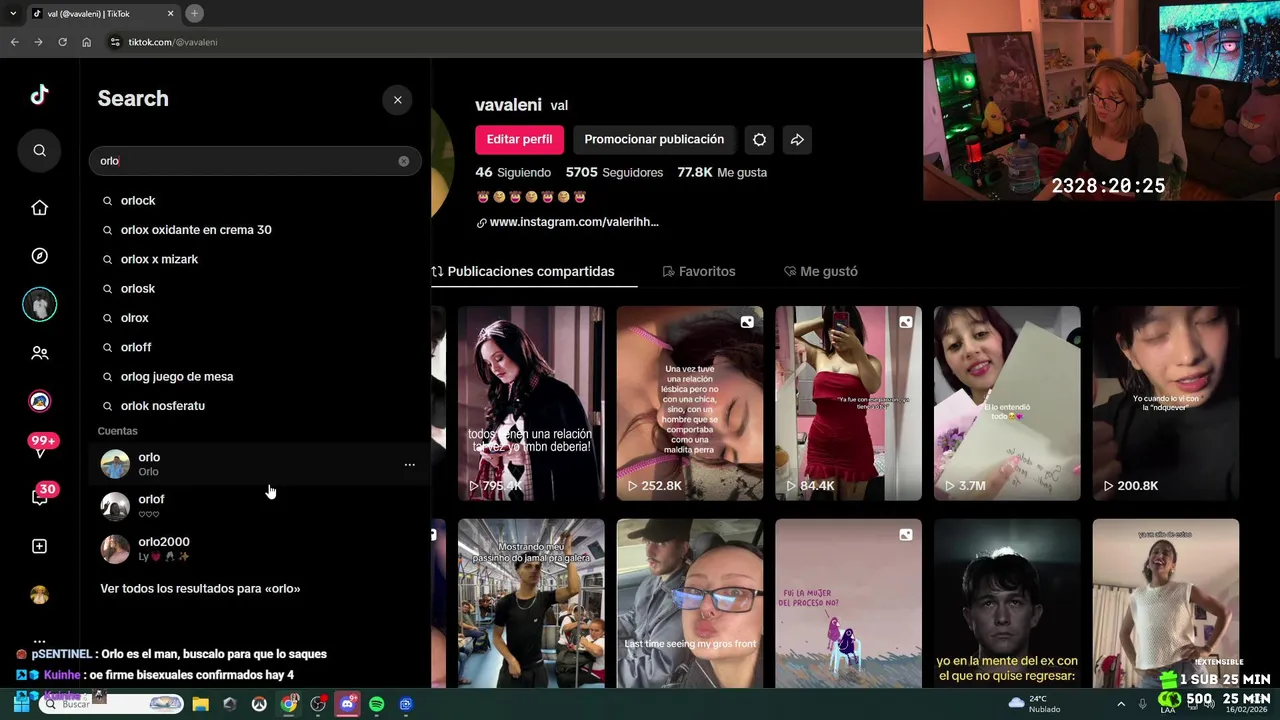This screenshot has height=720, width=1280.
Task: Open Explore with the compass icon
Action: click(40, 256)
